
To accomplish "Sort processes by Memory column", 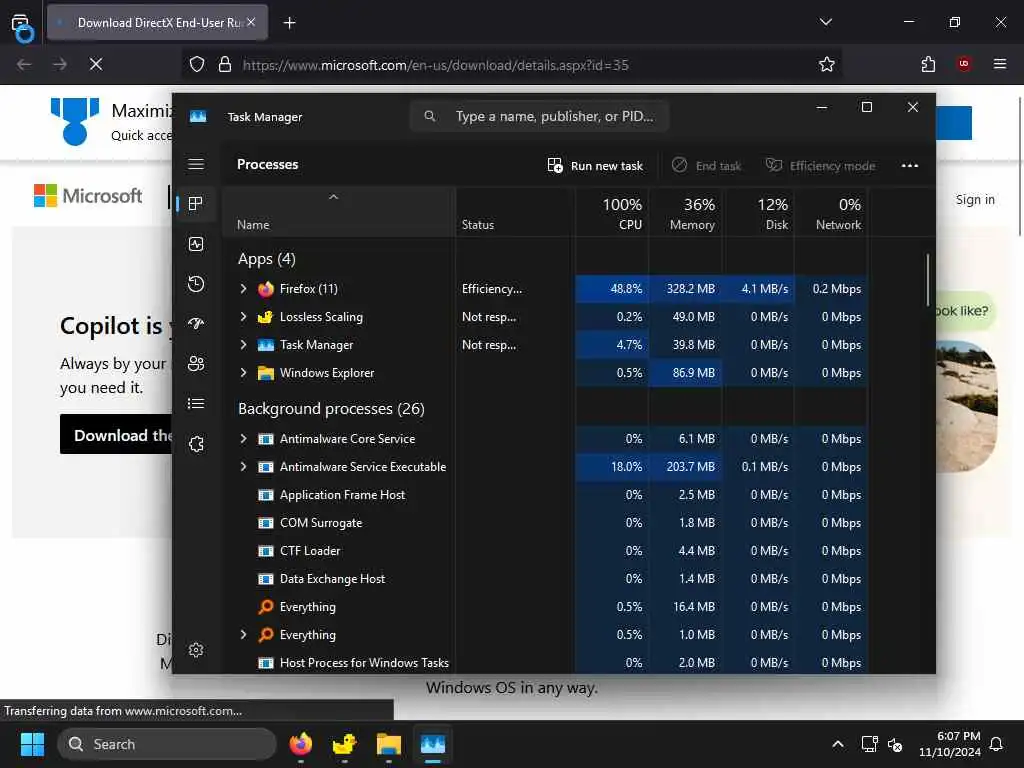I will coord(686,213).
